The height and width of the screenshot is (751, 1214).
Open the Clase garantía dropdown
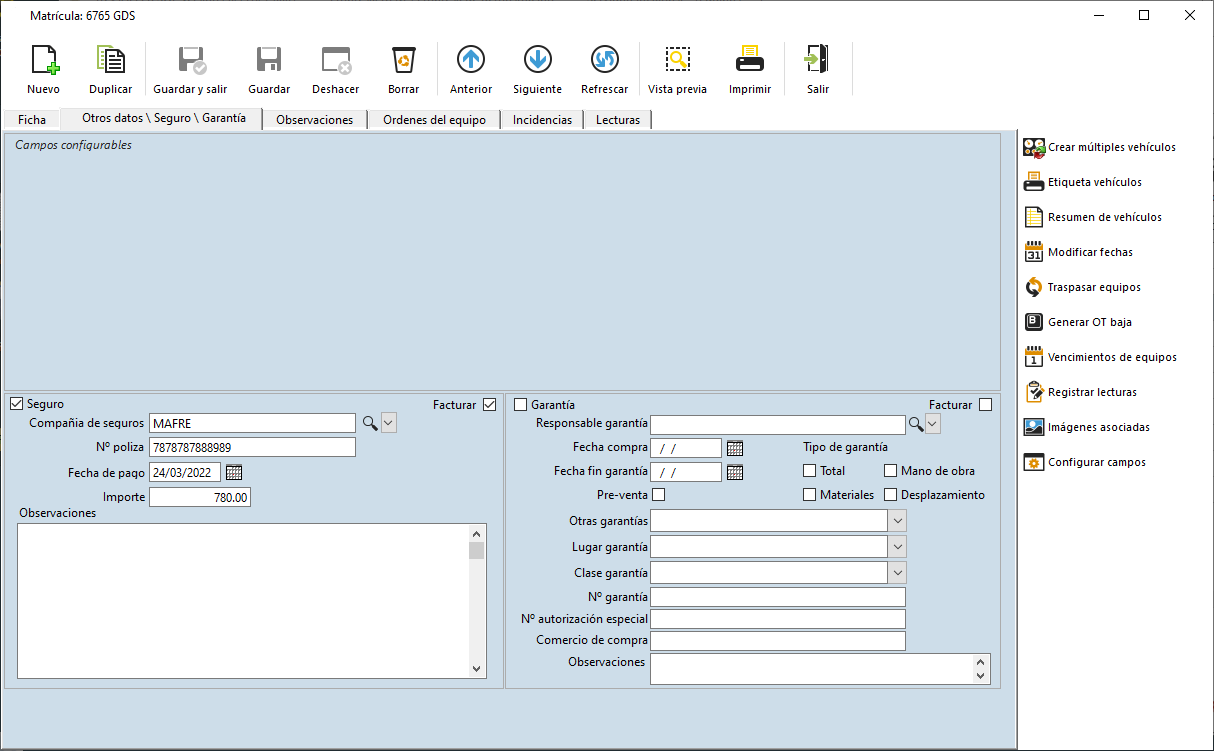[x=897, y=573]
